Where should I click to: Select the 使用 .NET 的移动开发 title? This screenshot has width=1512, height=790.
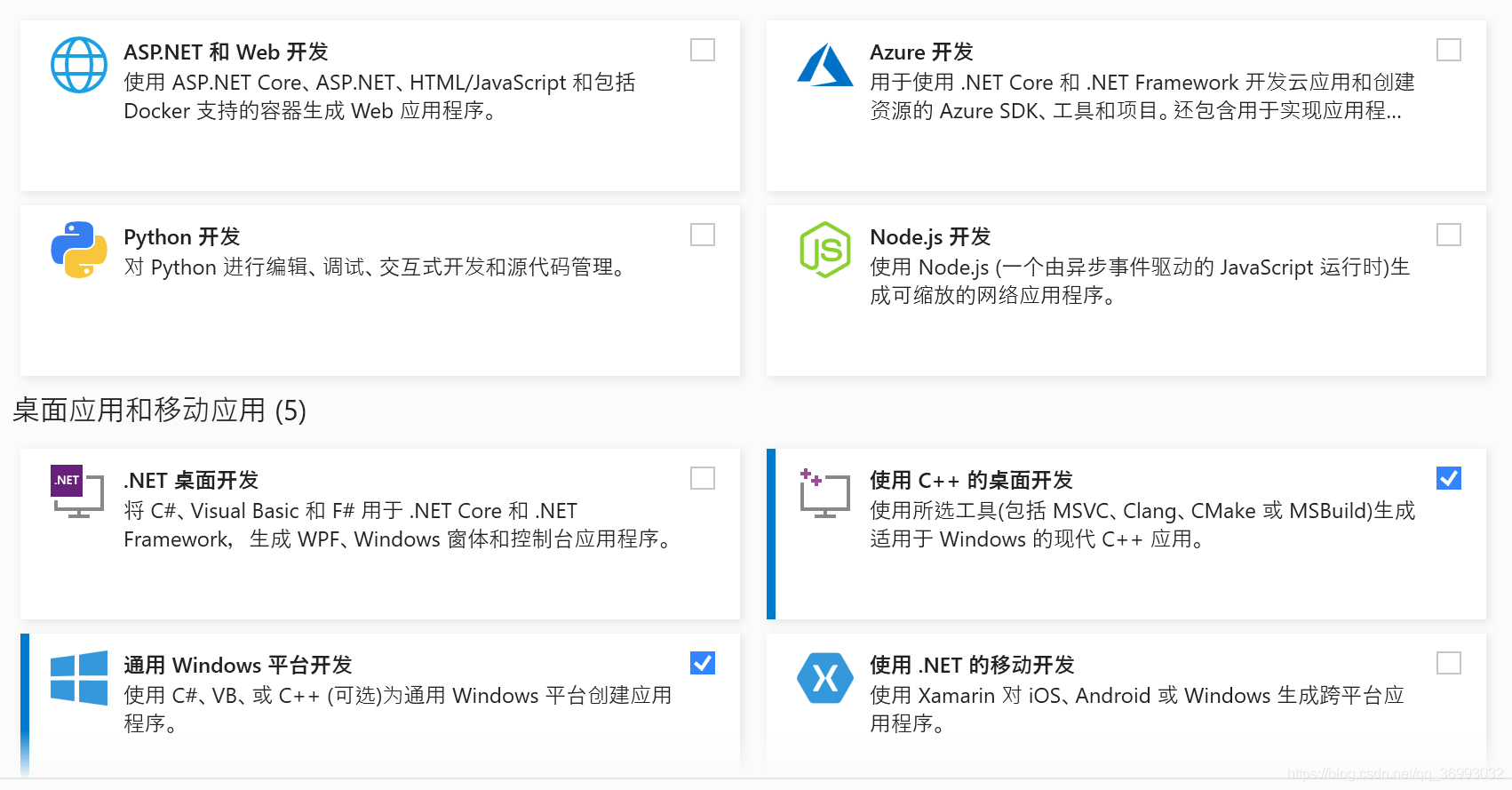972,666
